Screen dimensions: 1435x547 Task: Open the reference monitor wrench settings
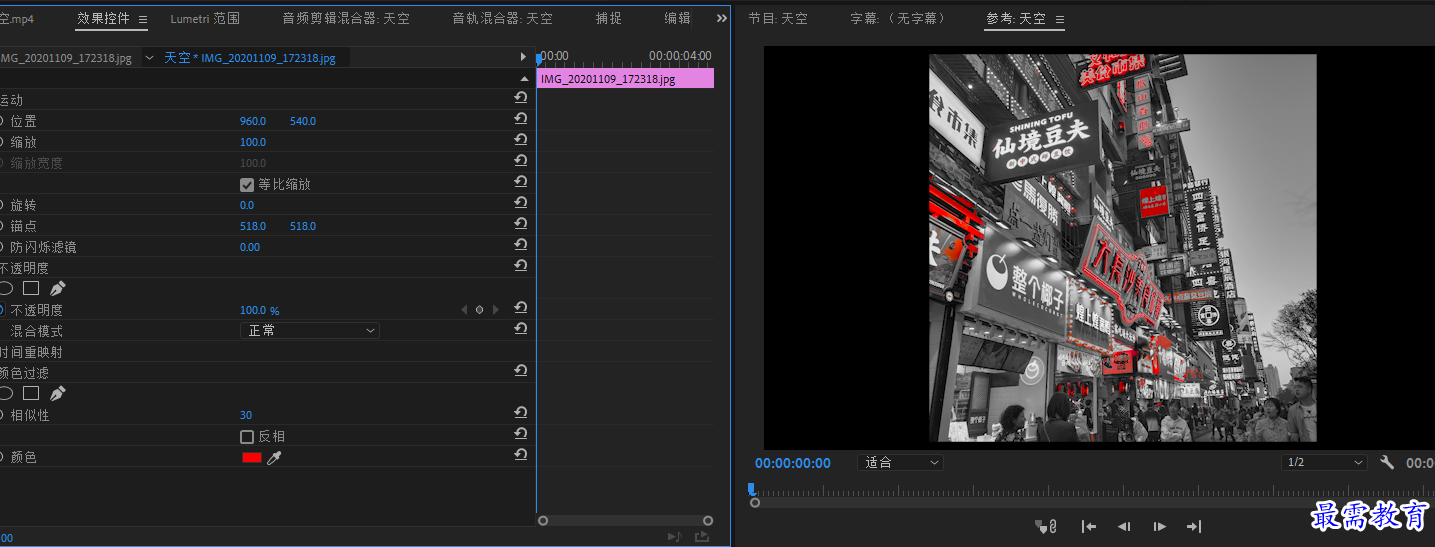point(1387,462)
